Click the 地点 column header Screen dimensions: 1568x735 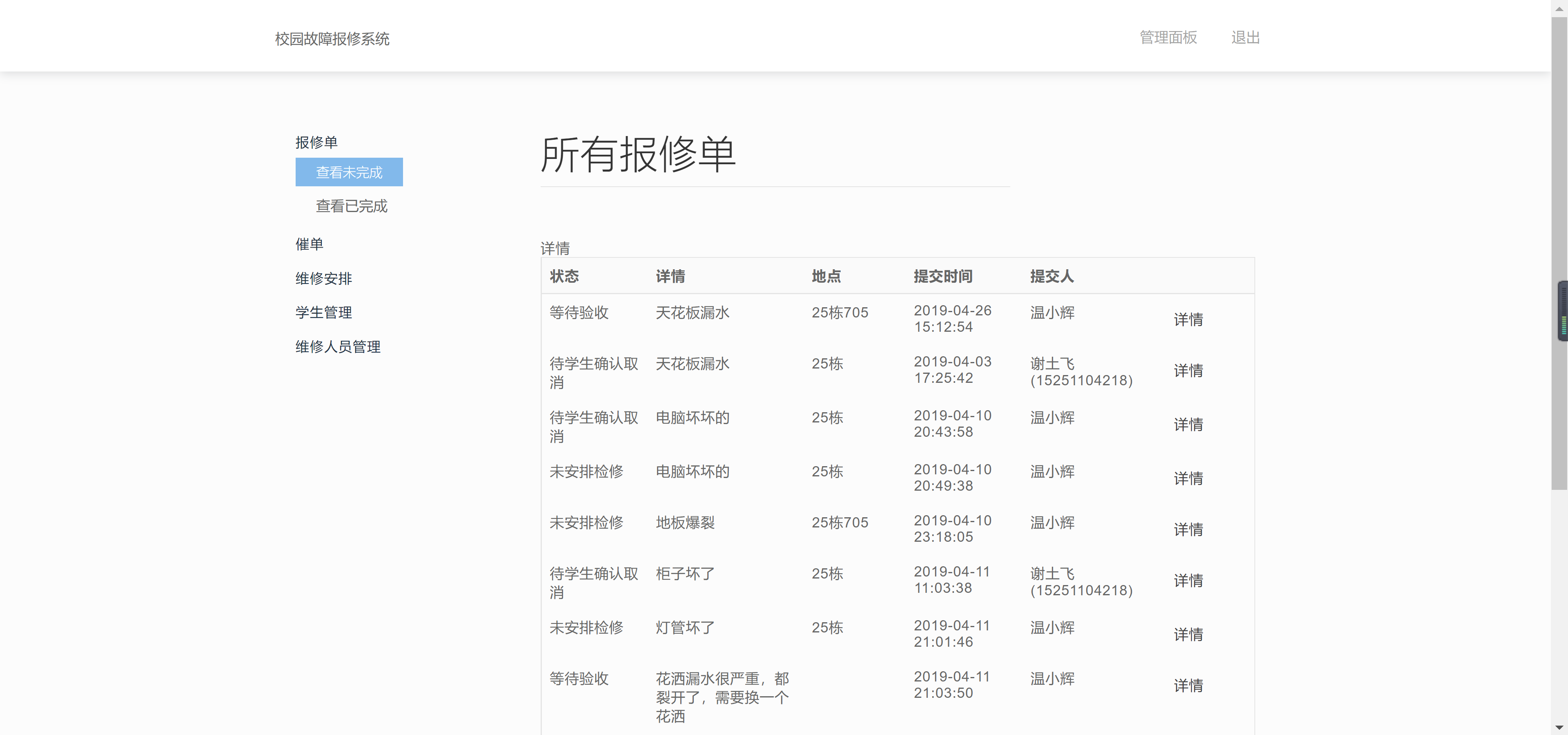click(826, 276)
